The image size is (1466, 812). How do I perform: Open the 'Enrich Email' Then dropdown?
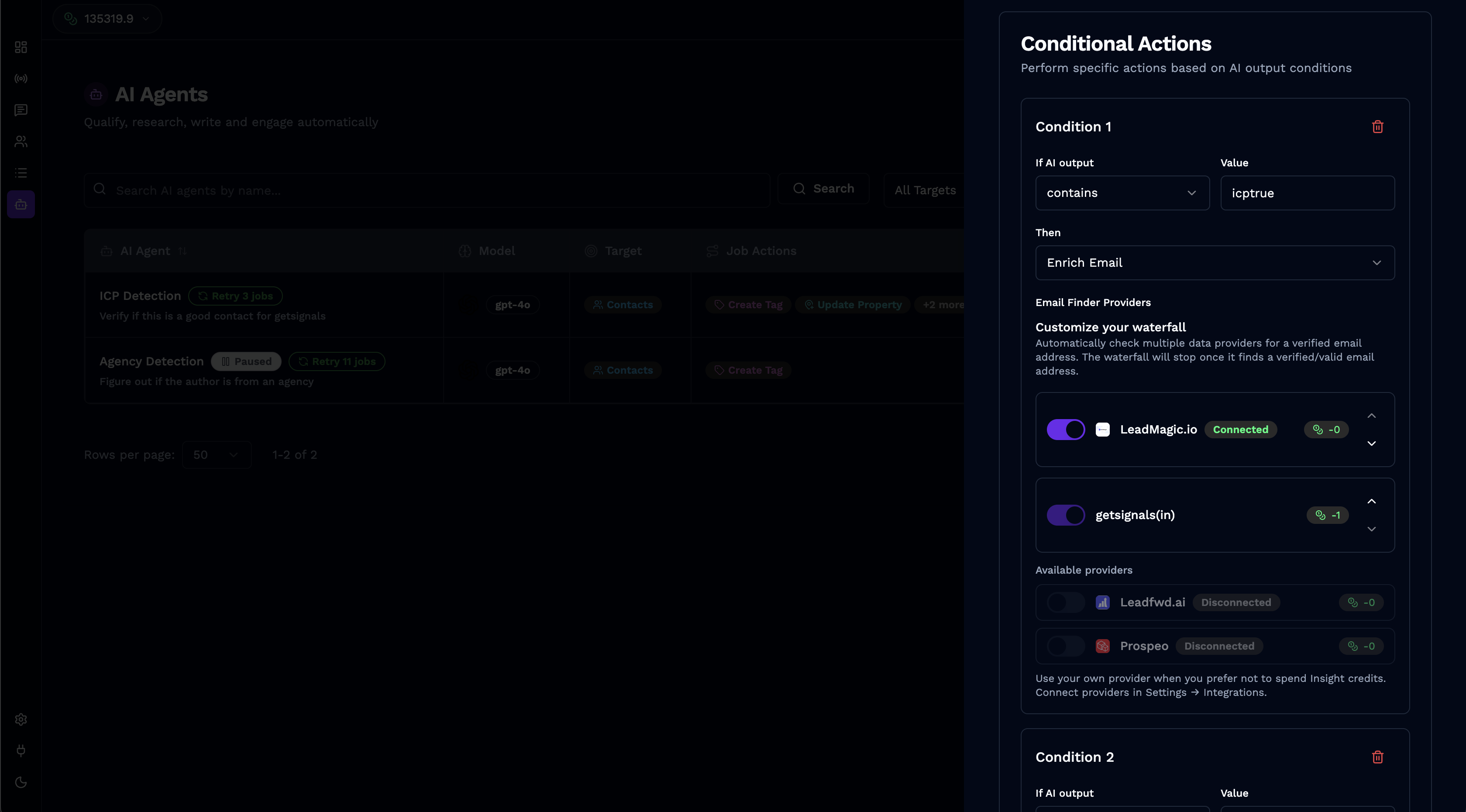(x=1215, y=262)
